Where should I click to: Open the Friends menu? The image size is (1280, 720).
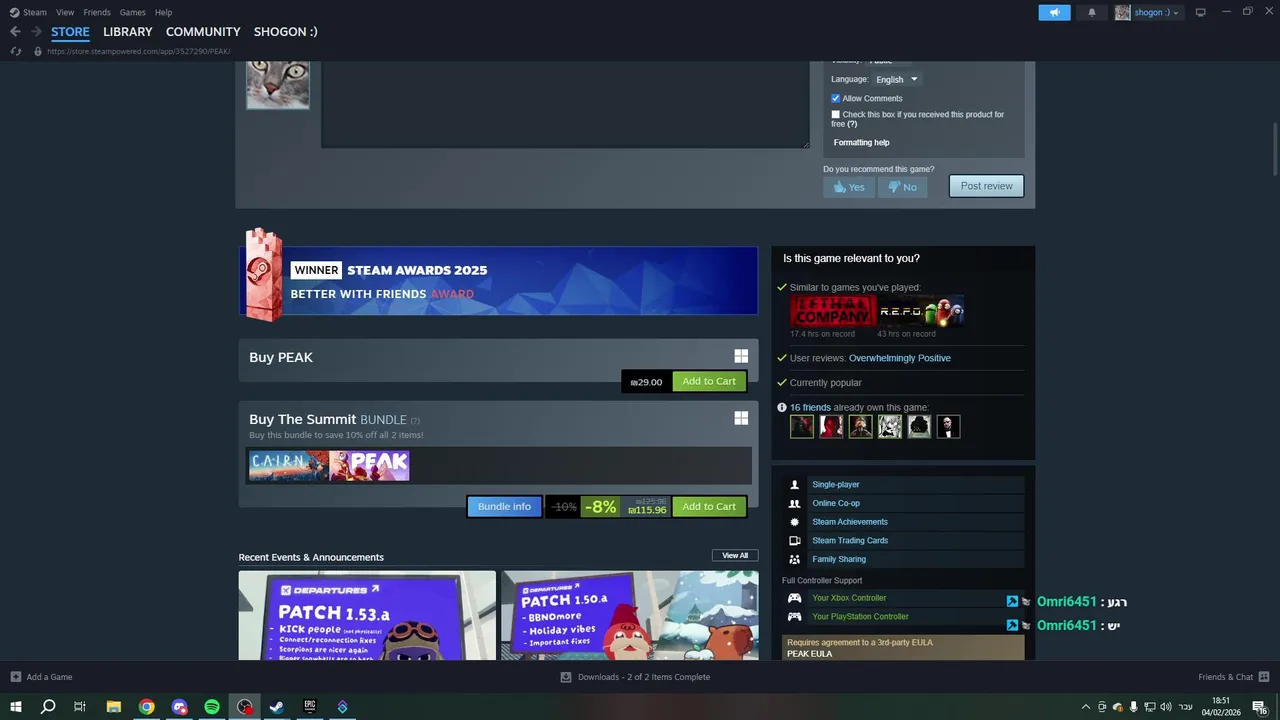tap(97, 12)
